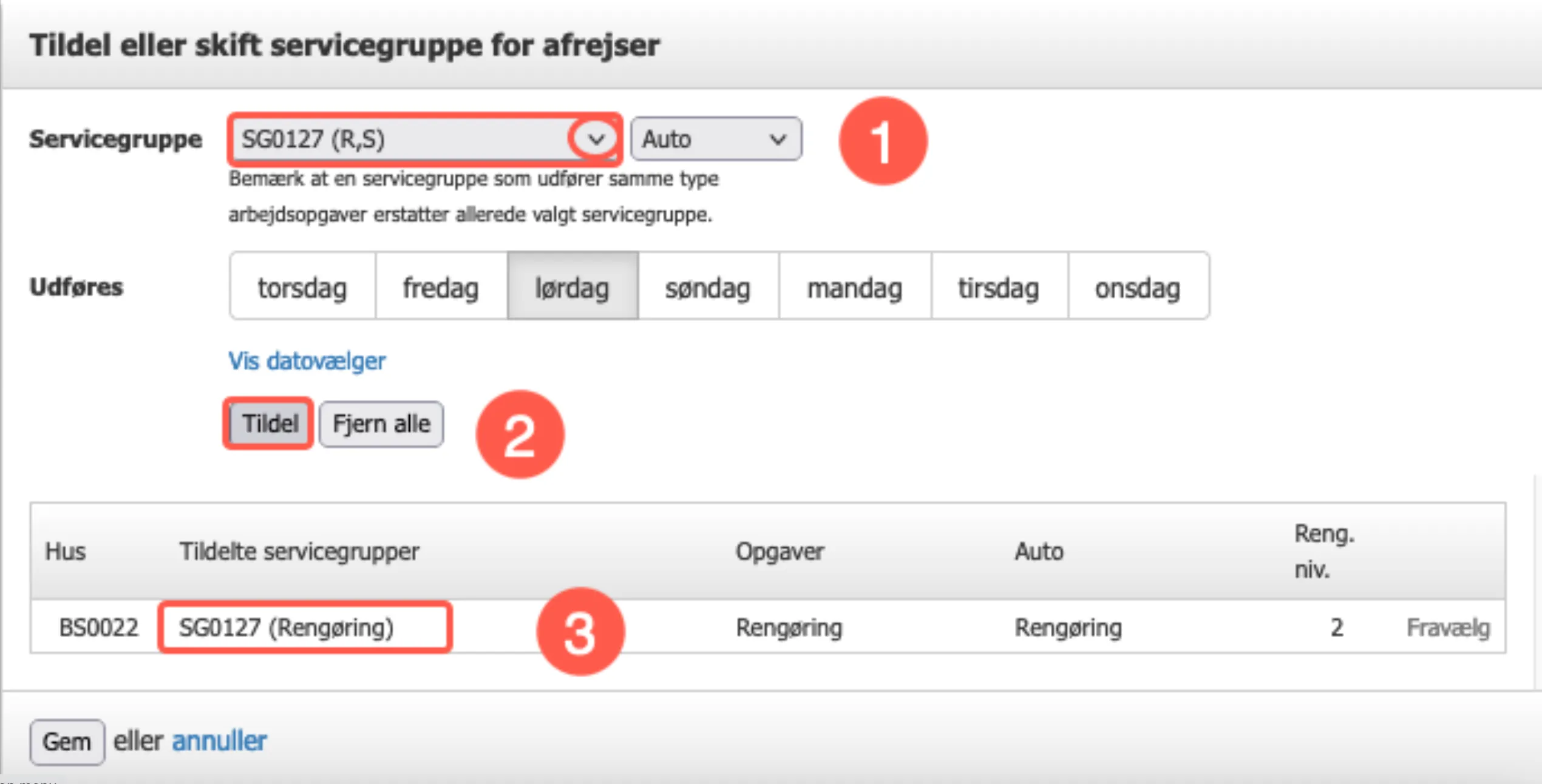Open the Vis datovælger date picker
The image size is (1542, 784).
click(306, 360)
